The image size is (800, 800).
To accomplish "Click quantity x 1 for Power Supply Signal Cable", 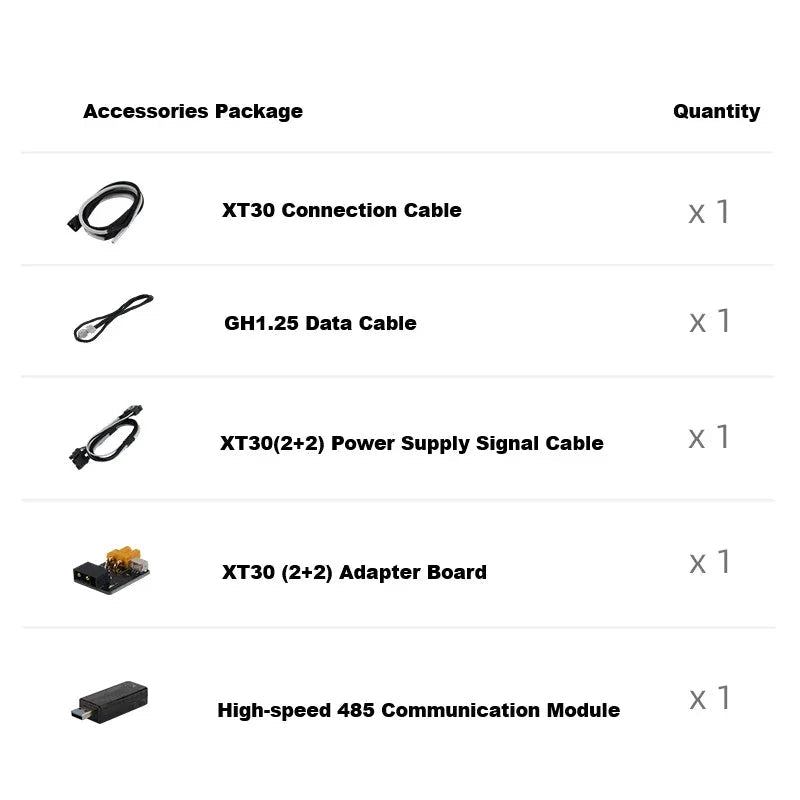I will tap(709, 437).
